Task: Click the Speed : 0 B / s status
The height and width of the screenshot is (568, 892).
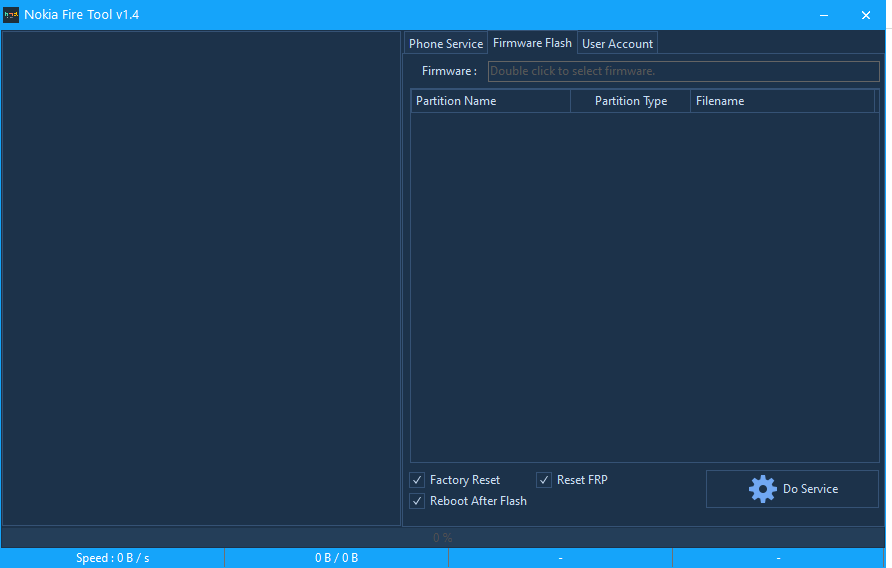Action: coord(113,558)
